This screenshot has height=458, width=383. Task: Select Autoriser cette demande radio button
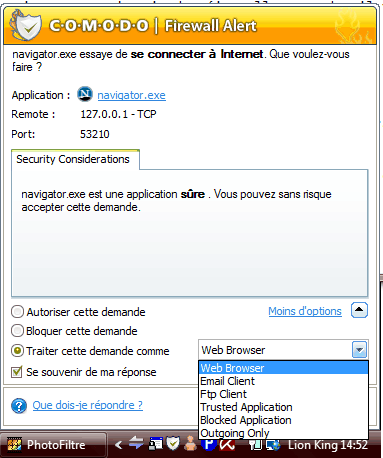[x=17, y=312]
